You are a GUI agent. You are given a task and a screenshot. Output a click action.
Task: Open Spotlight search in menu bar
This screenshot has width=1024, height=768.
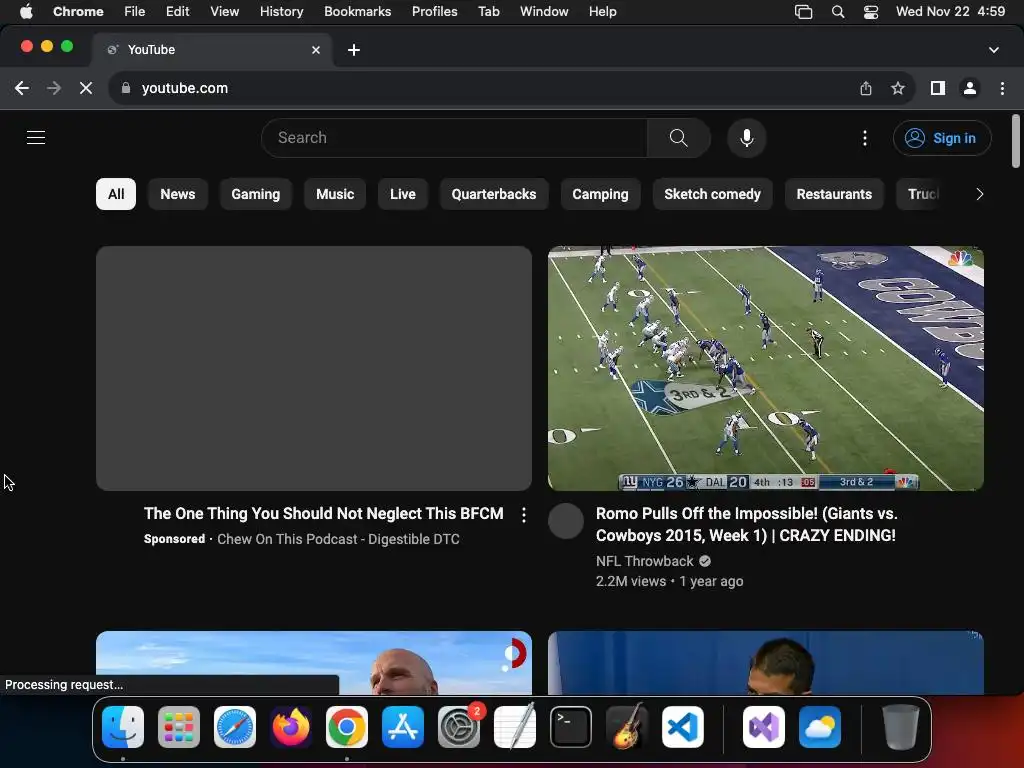point(838,12)
